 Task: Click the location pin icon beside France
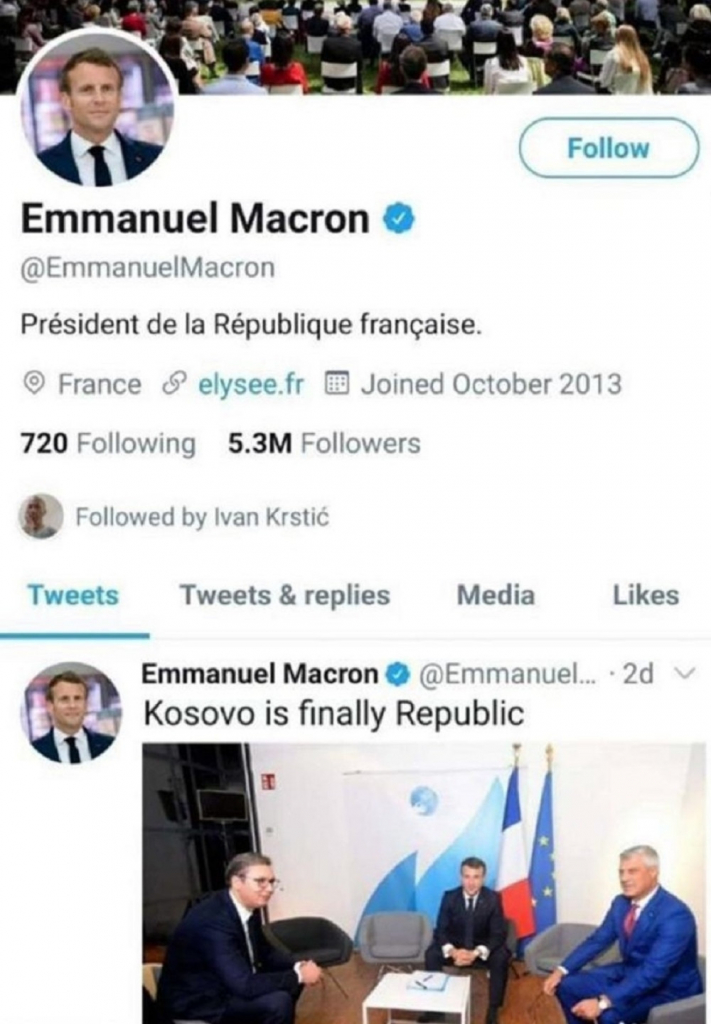[x=35, y=381]
